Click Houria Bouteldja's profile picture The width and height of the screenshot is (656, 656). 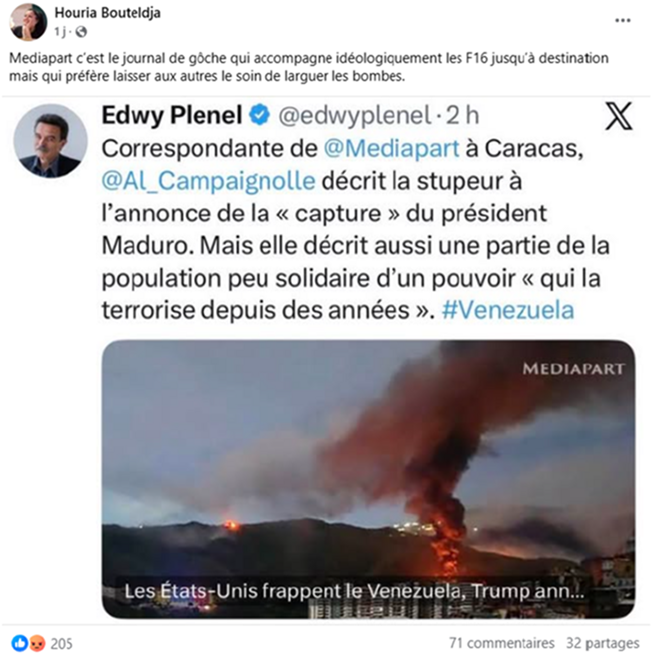pyautogui.click(x=28, y=22)
